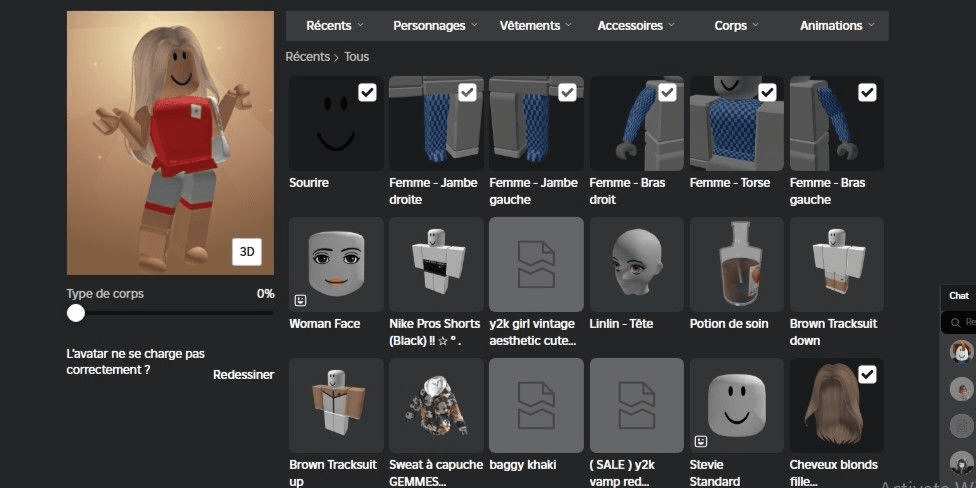
Task: Open second chat contact avatar
Action: [962, 389]
